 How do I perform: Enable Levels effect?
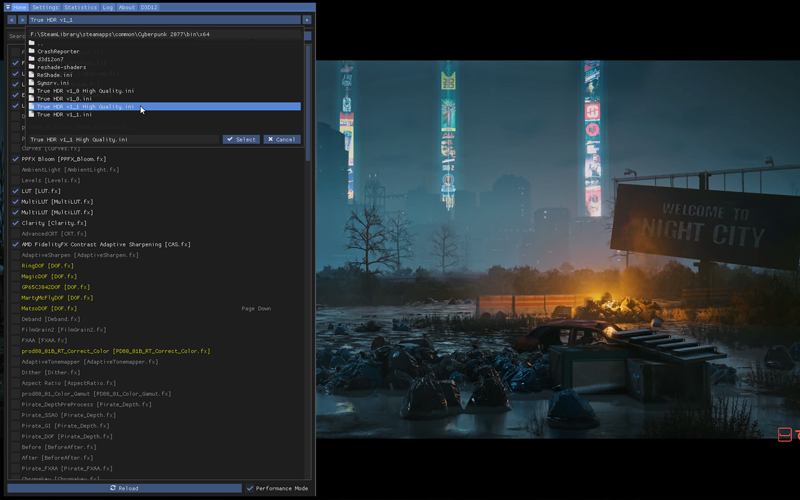point(15,181)
